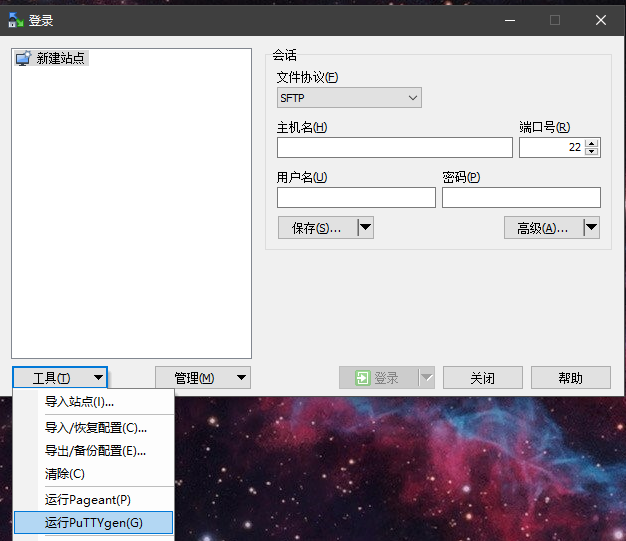The width and height of the screenshot is (626, 541).
Task: Expand the arrow next to 高级
Action: coord(591,228)
